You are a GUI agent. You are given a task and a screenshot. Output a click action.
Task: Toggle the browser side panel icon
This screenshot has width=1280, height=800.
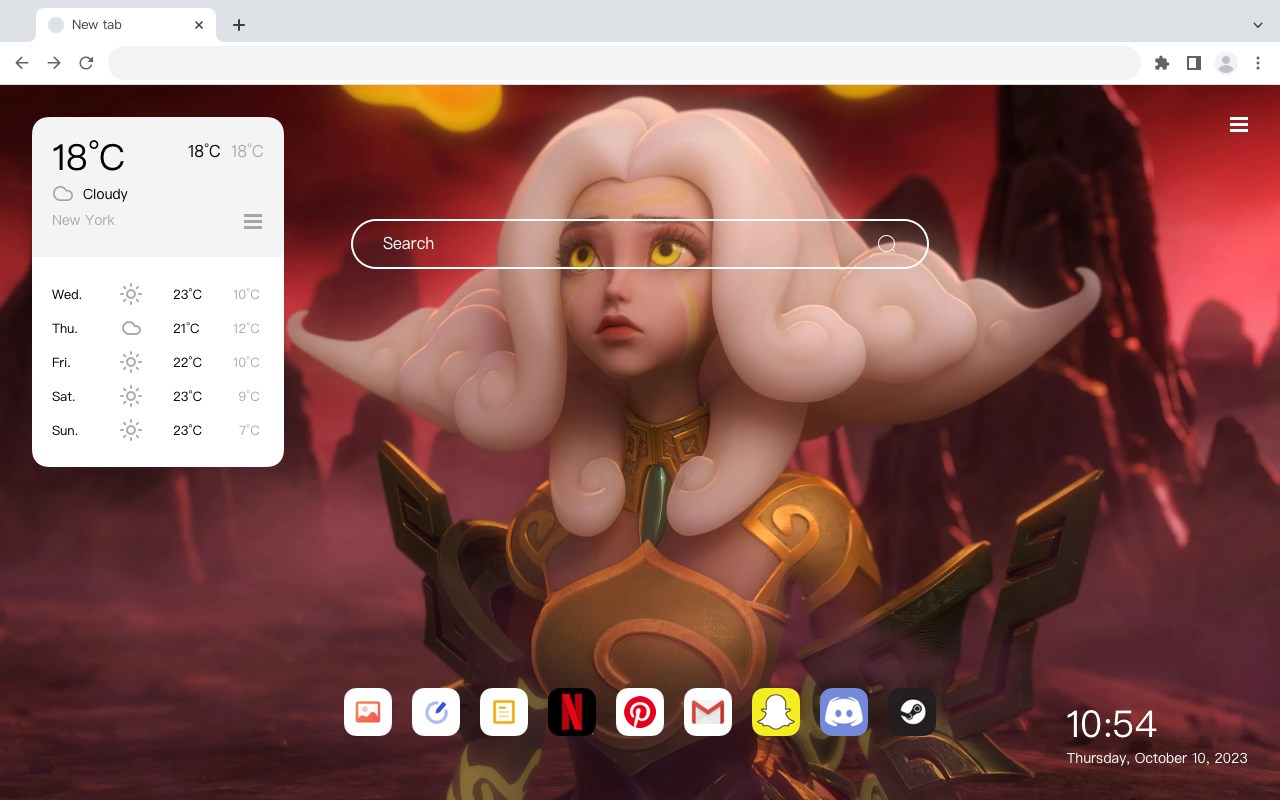1193,63
